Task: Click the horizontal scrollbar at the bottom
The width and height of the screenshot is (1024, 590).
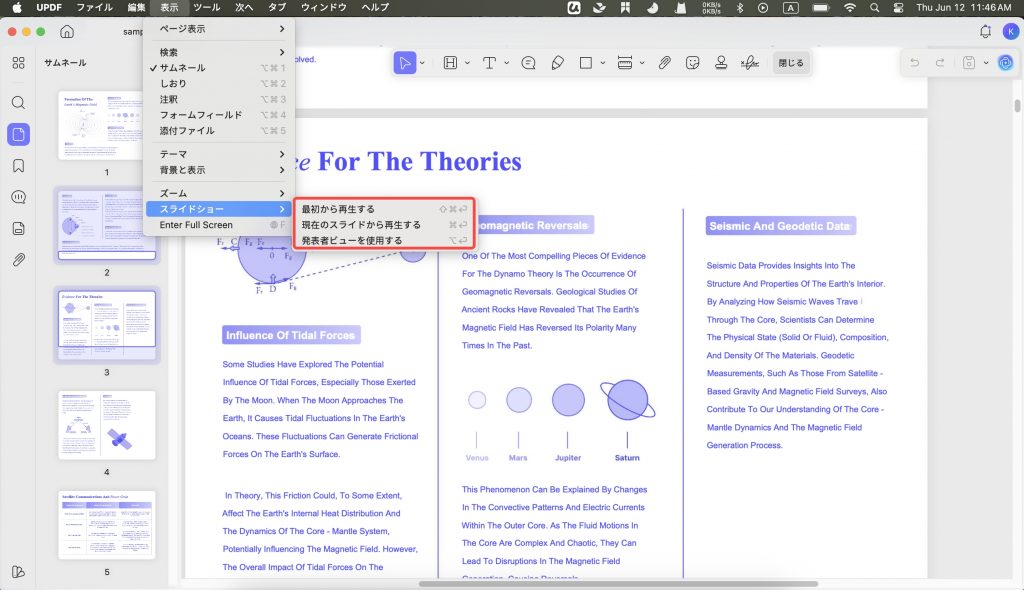Action: pos(618,583)
